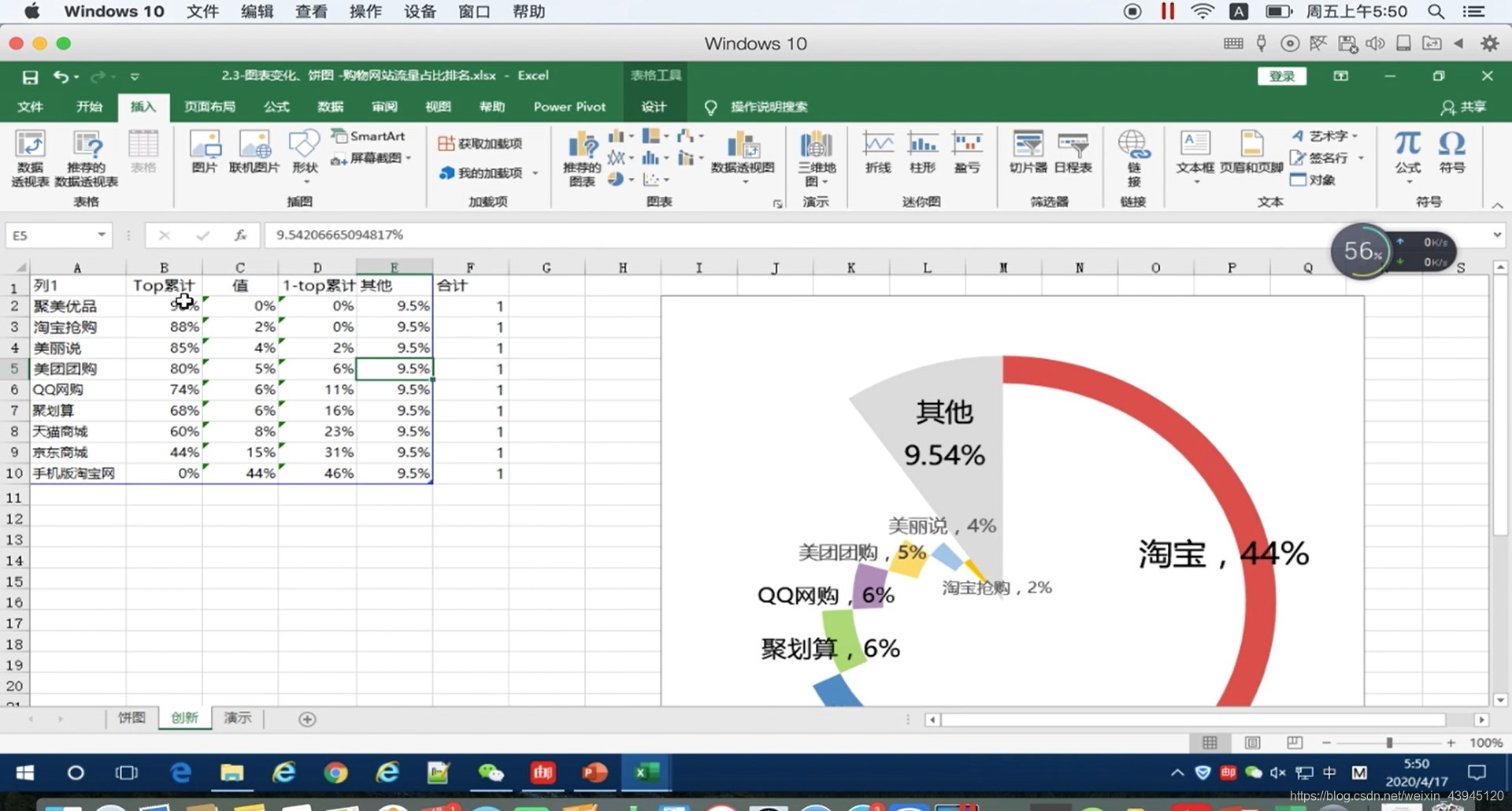Insert a Win/Loss sparkline (盈亏)
The width and height of the screenshot is (1512, 811).
[967, 152]
